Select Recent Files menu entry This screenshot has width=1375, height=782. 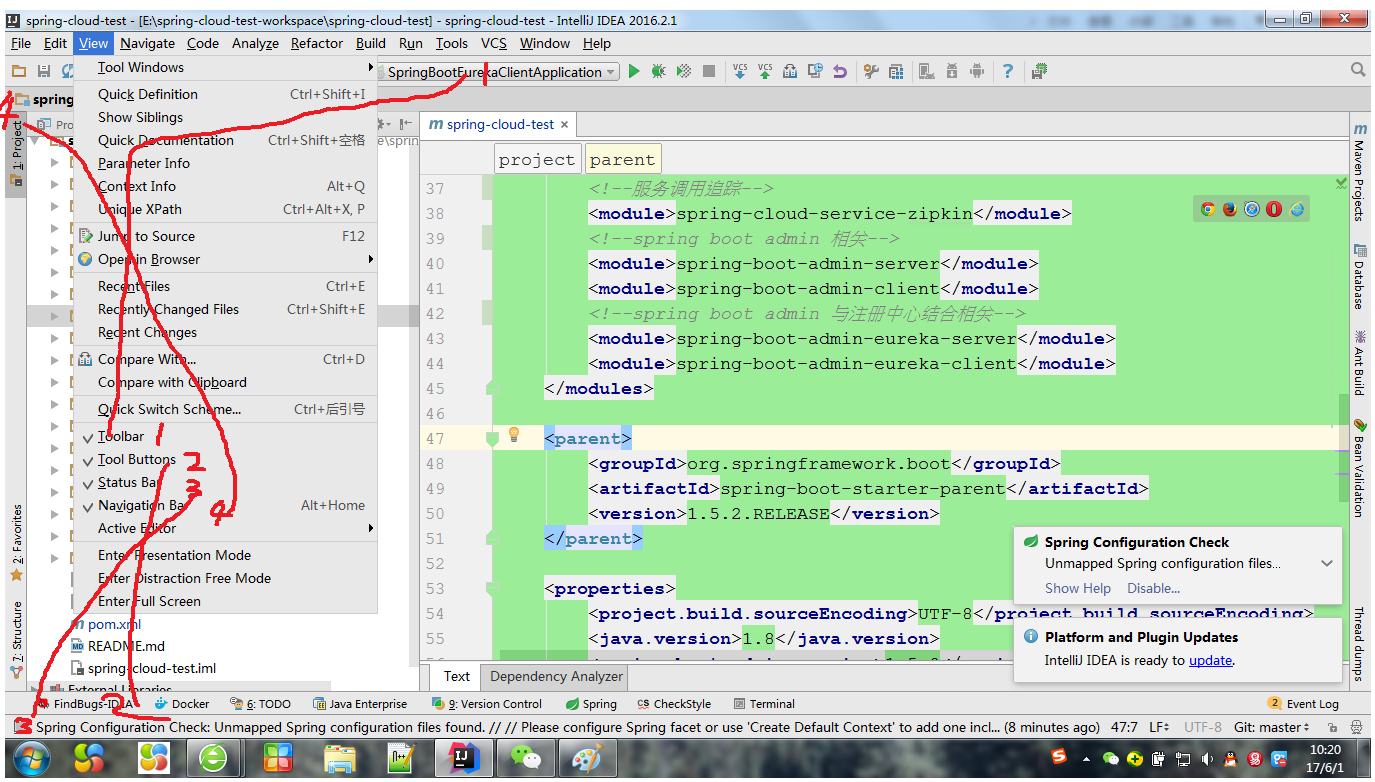point(225,286)
